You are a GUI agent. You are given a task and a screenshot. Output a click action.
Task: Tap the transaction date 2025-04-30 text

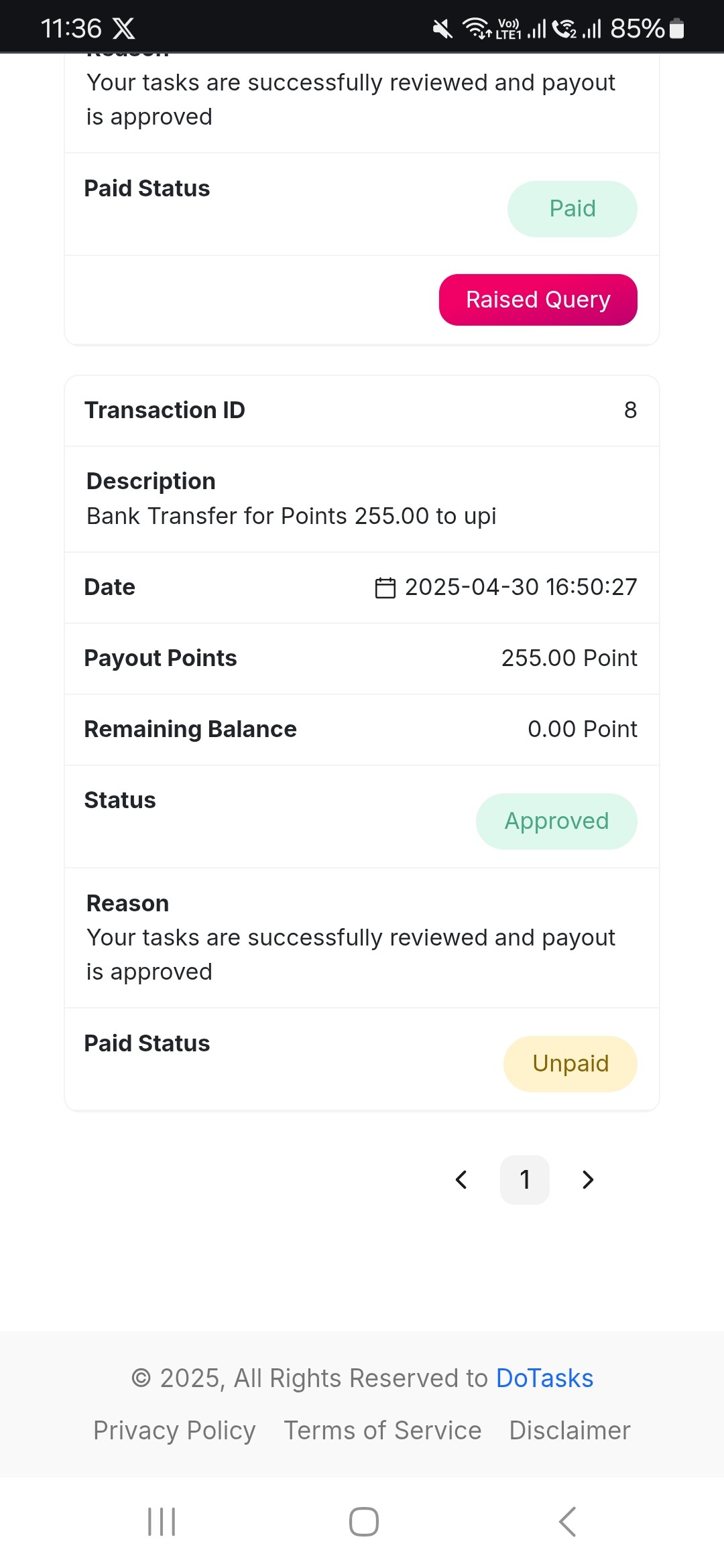471,587
